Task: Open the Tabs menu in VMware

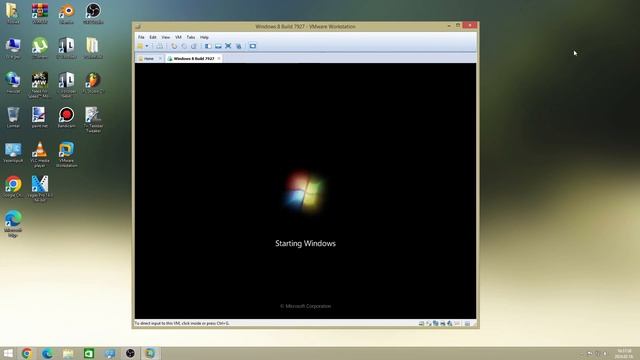Action: click(x=191, y=37)
